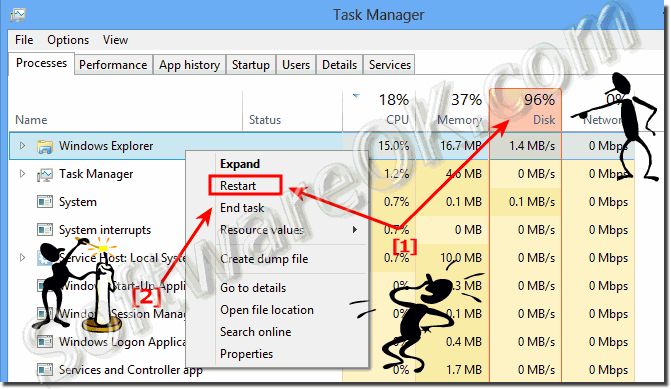Screen dimensions: 671x389
Task: Sort processes by the Memory column
Action: [459, 120]
